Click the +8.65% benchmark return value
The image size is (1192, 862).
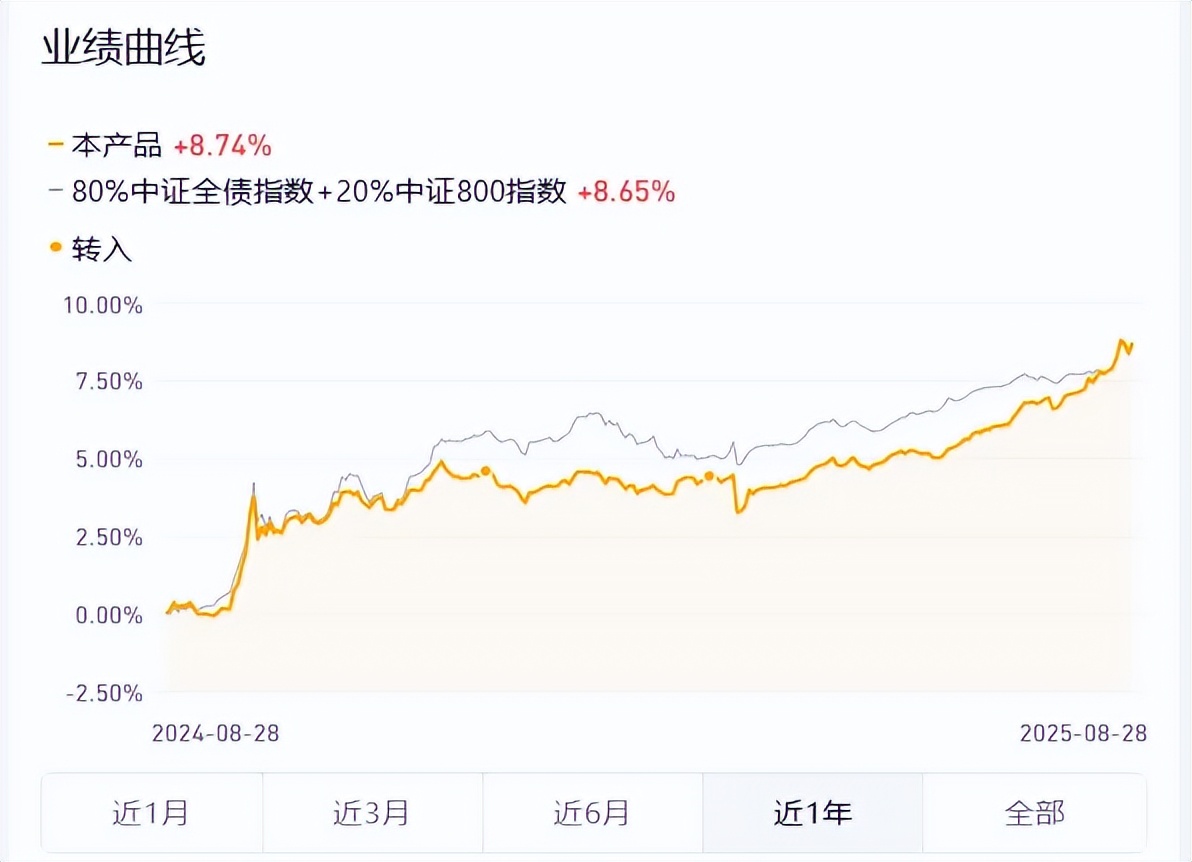626,191
